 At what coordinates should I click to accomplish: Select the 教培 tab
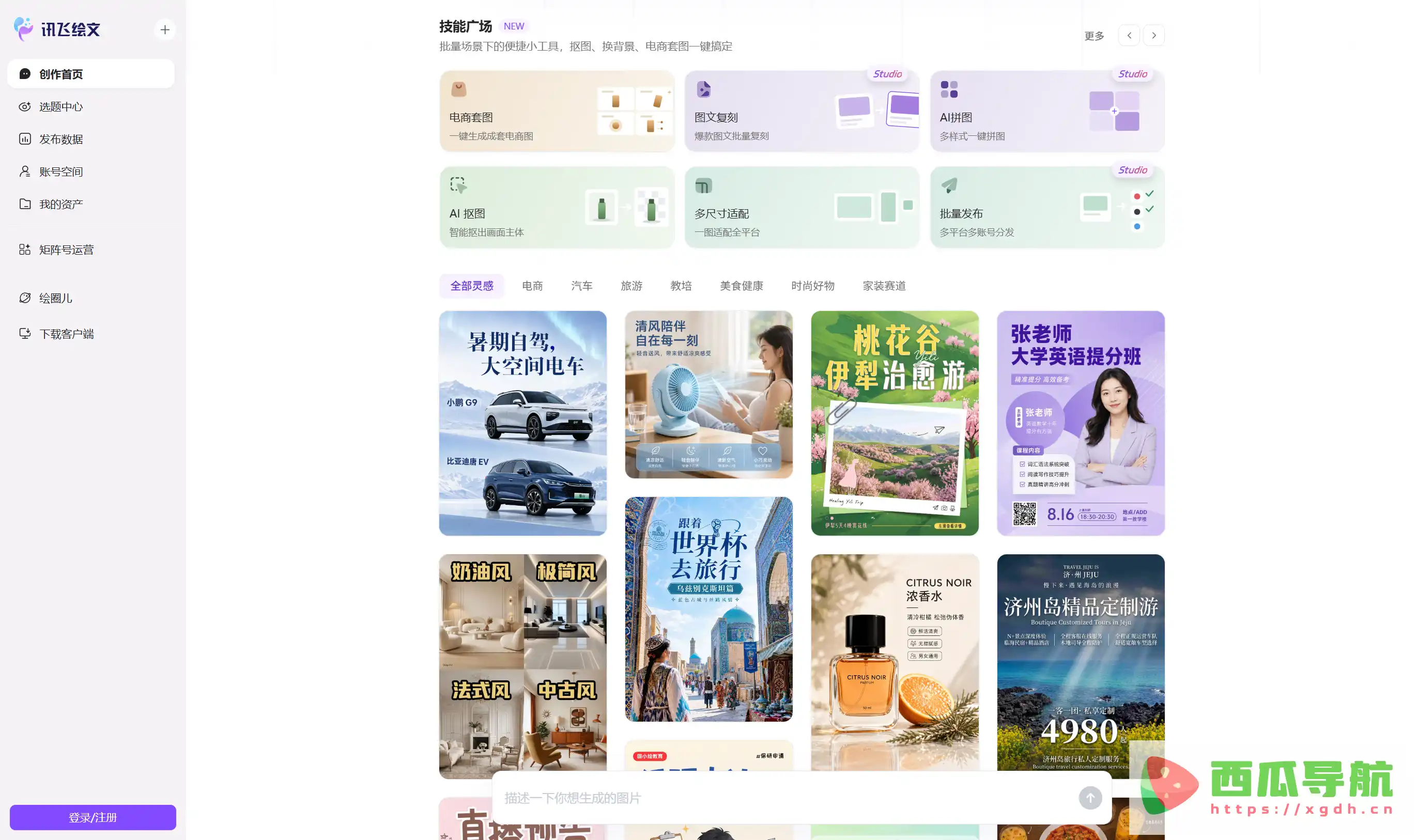[681, 286]
